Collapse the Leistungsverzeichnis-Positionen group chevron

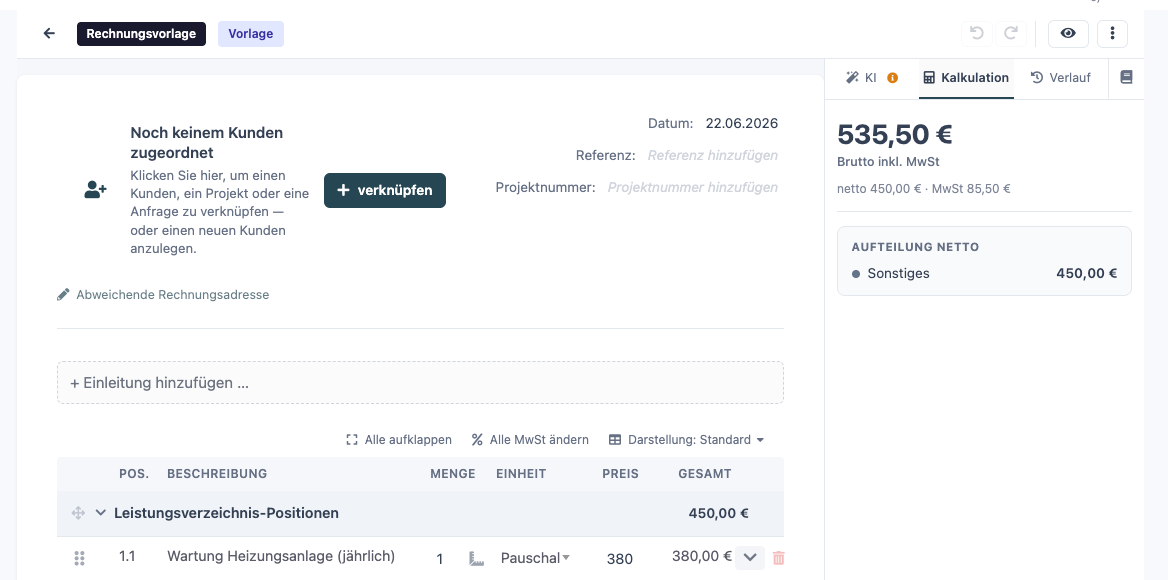pyautogui.click(x=101, y=512)
